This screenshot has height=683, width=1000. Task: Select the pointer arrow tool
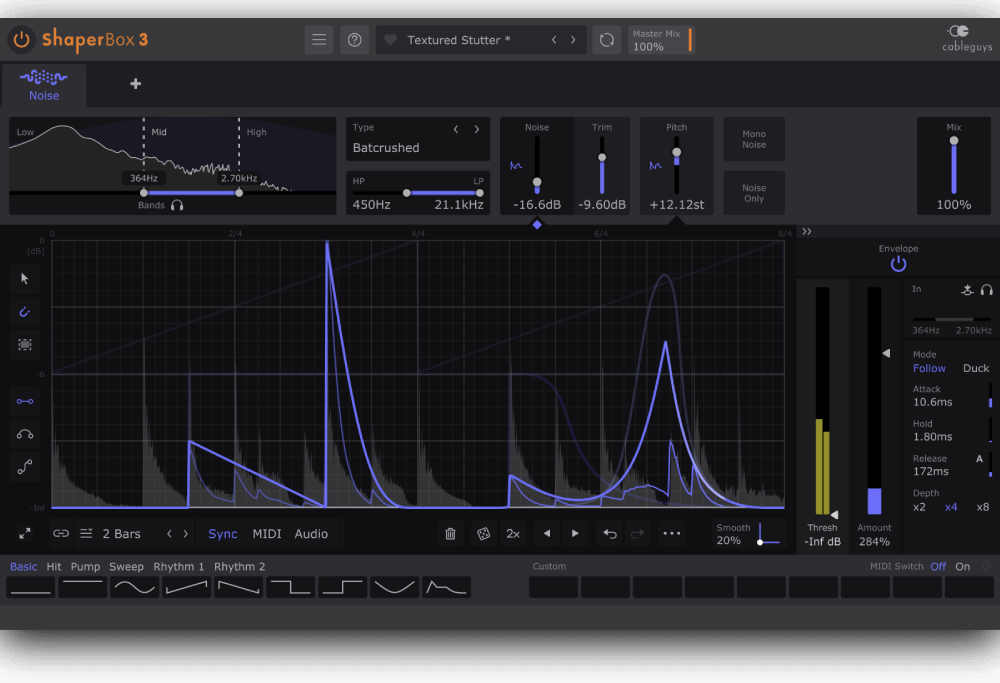(25, 279)
